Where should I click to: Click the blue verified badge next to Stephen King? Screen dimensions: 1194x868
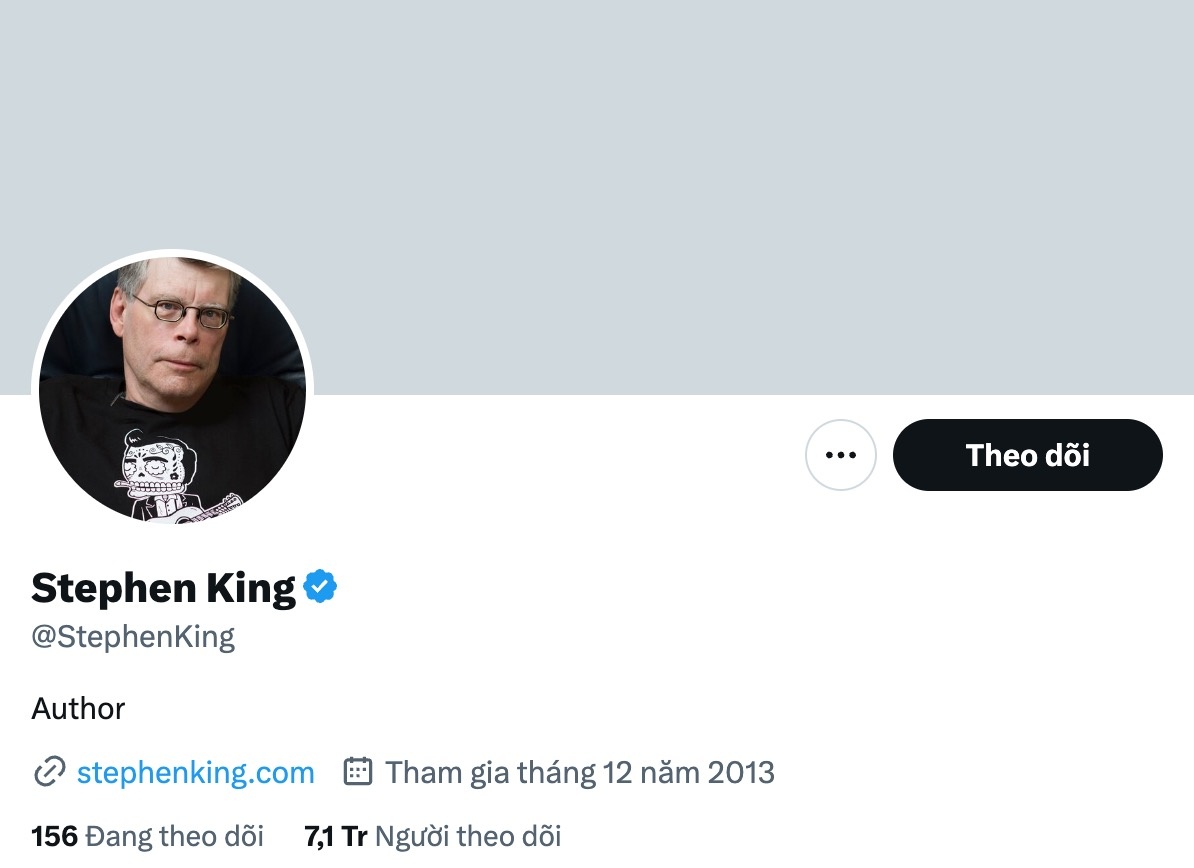click(321, 587)
